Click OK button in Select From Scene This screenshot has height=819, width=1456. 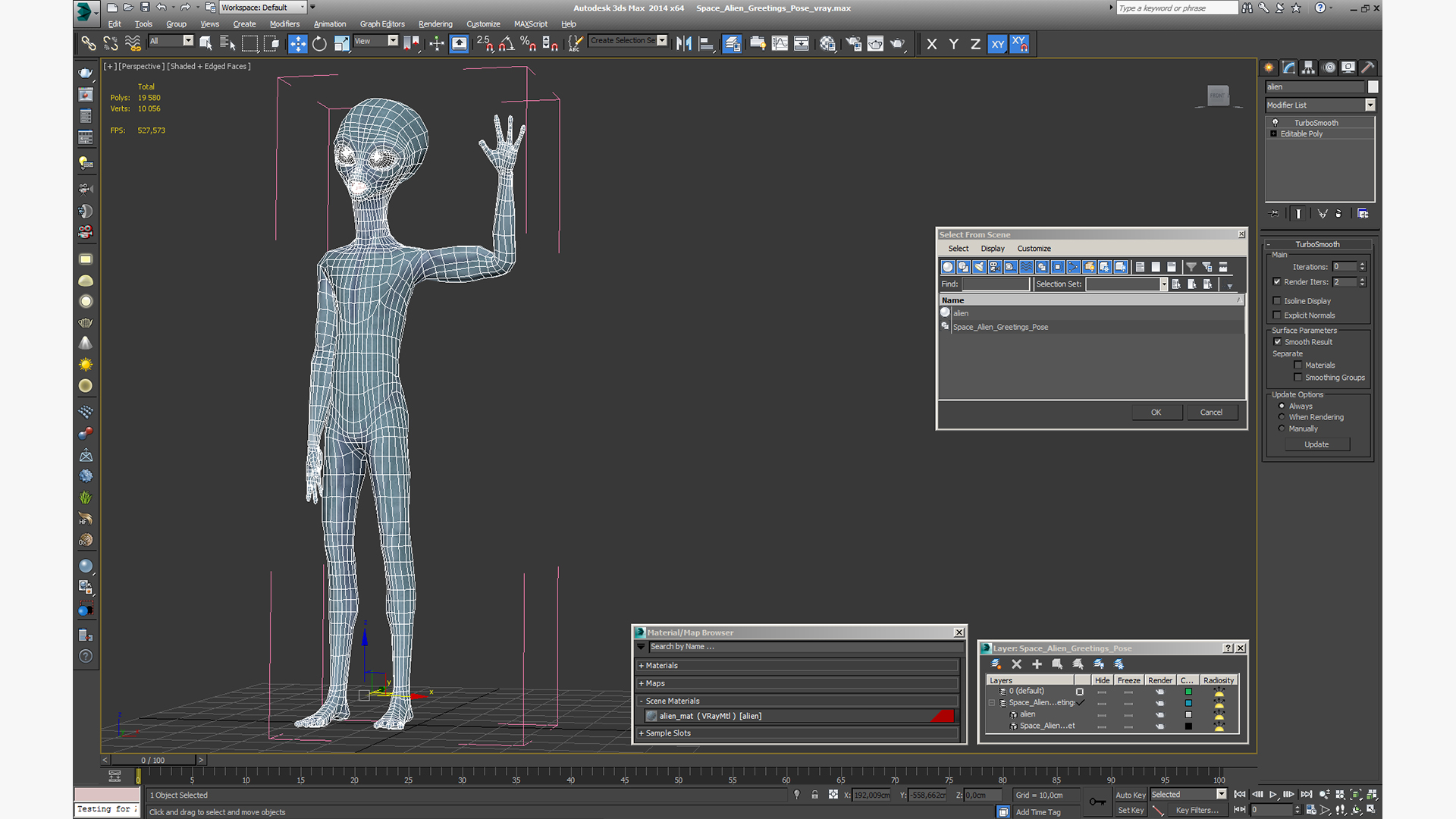coord(1156,411)
